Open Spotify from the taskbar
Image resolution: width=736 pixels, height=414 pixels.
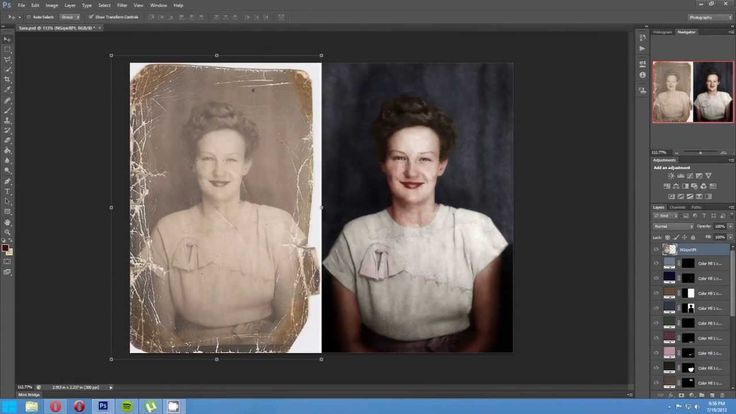tap(127, 406)
